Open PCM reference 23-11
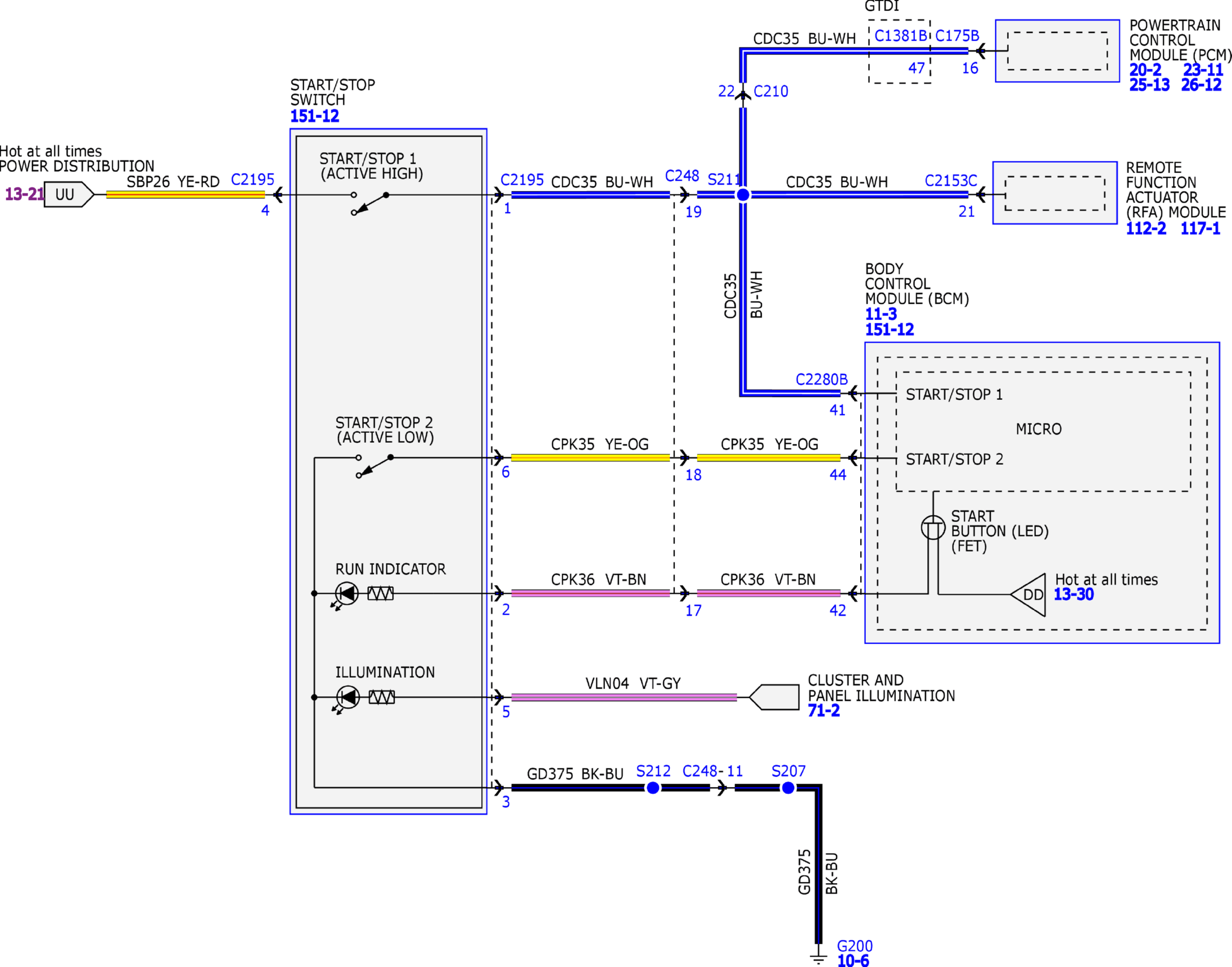 [x=1203, y=70]
